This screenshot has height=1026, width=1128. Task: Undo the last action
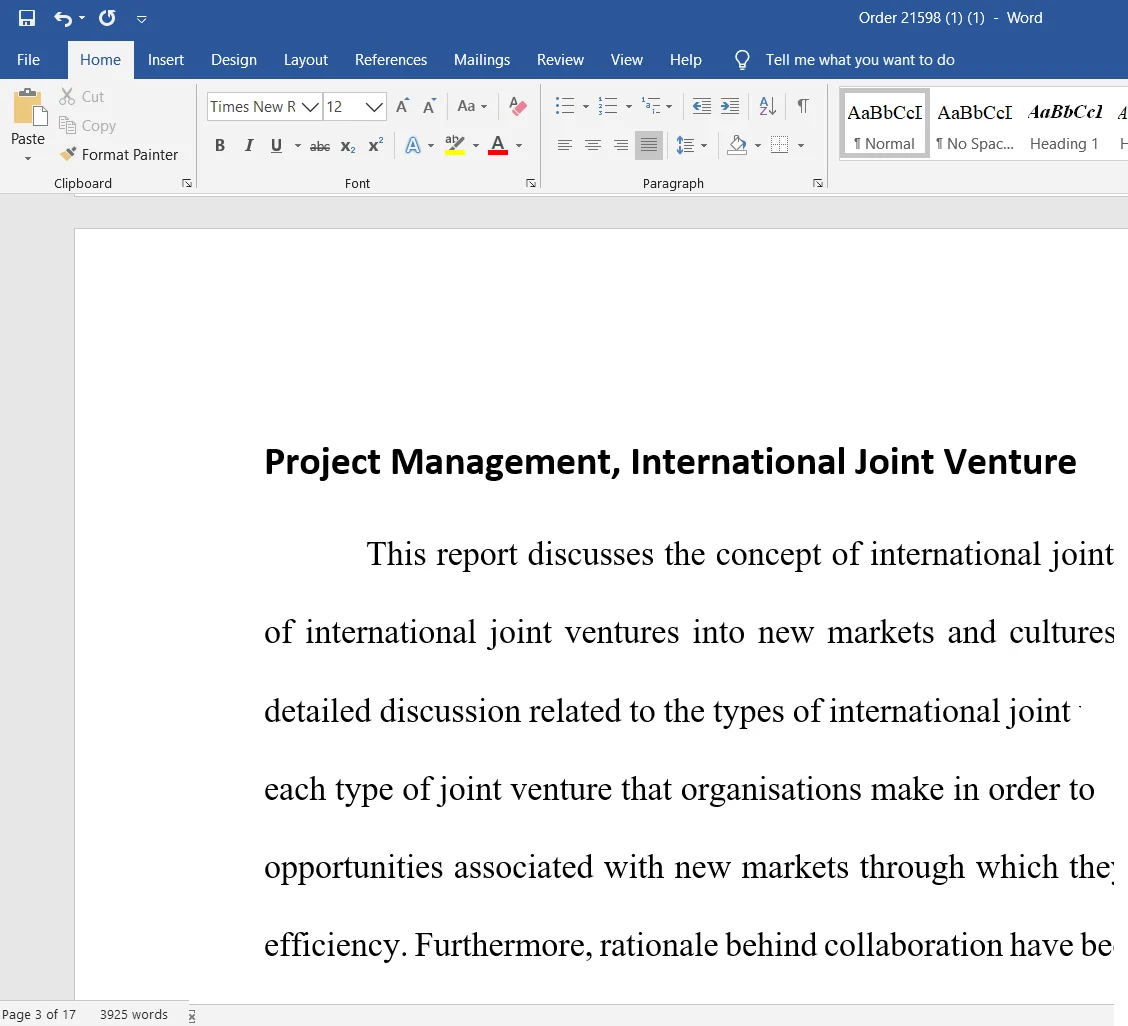(63, 18)
